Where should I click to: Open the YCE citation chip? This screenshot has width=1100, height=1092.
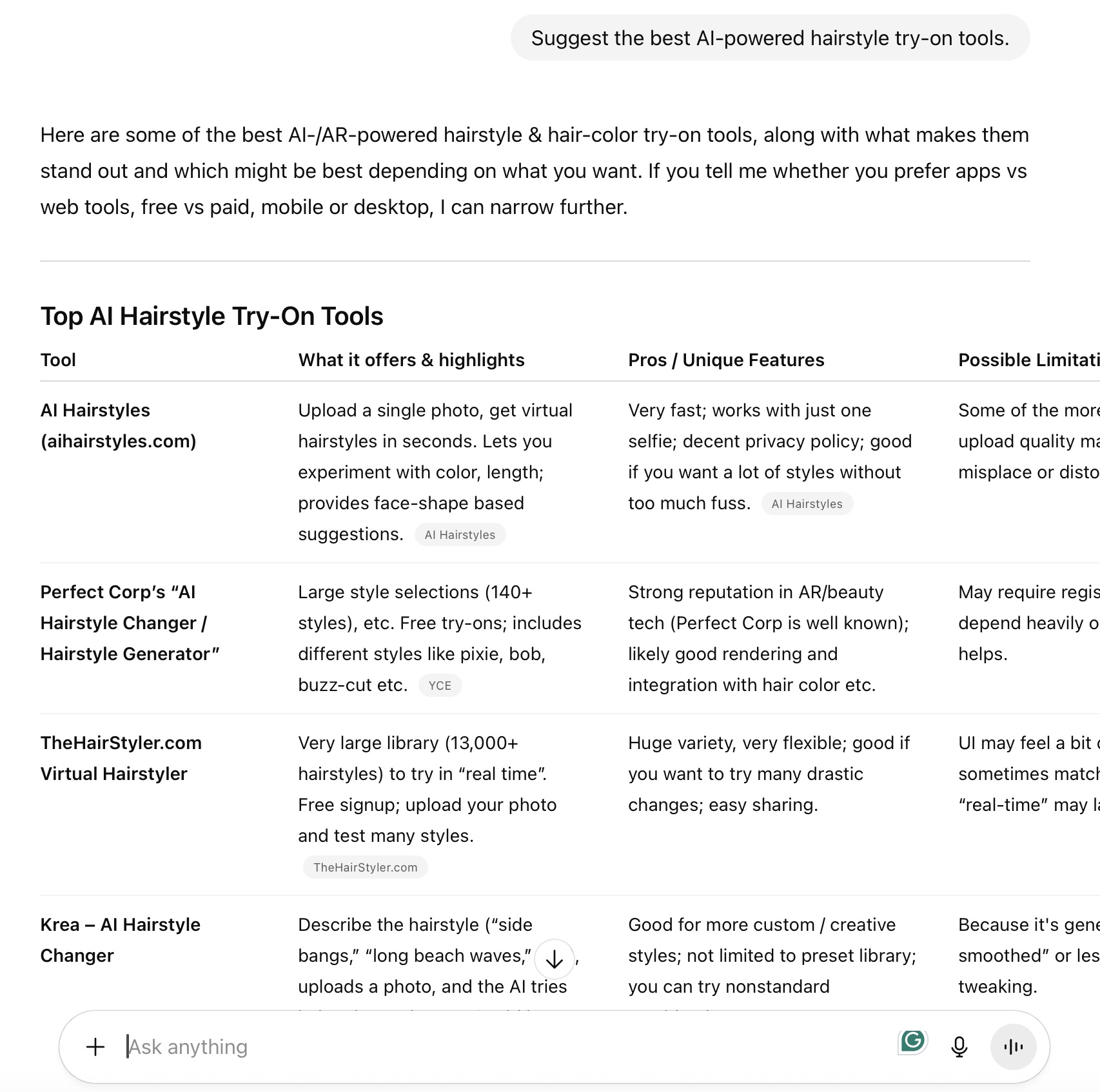point(440,685)
